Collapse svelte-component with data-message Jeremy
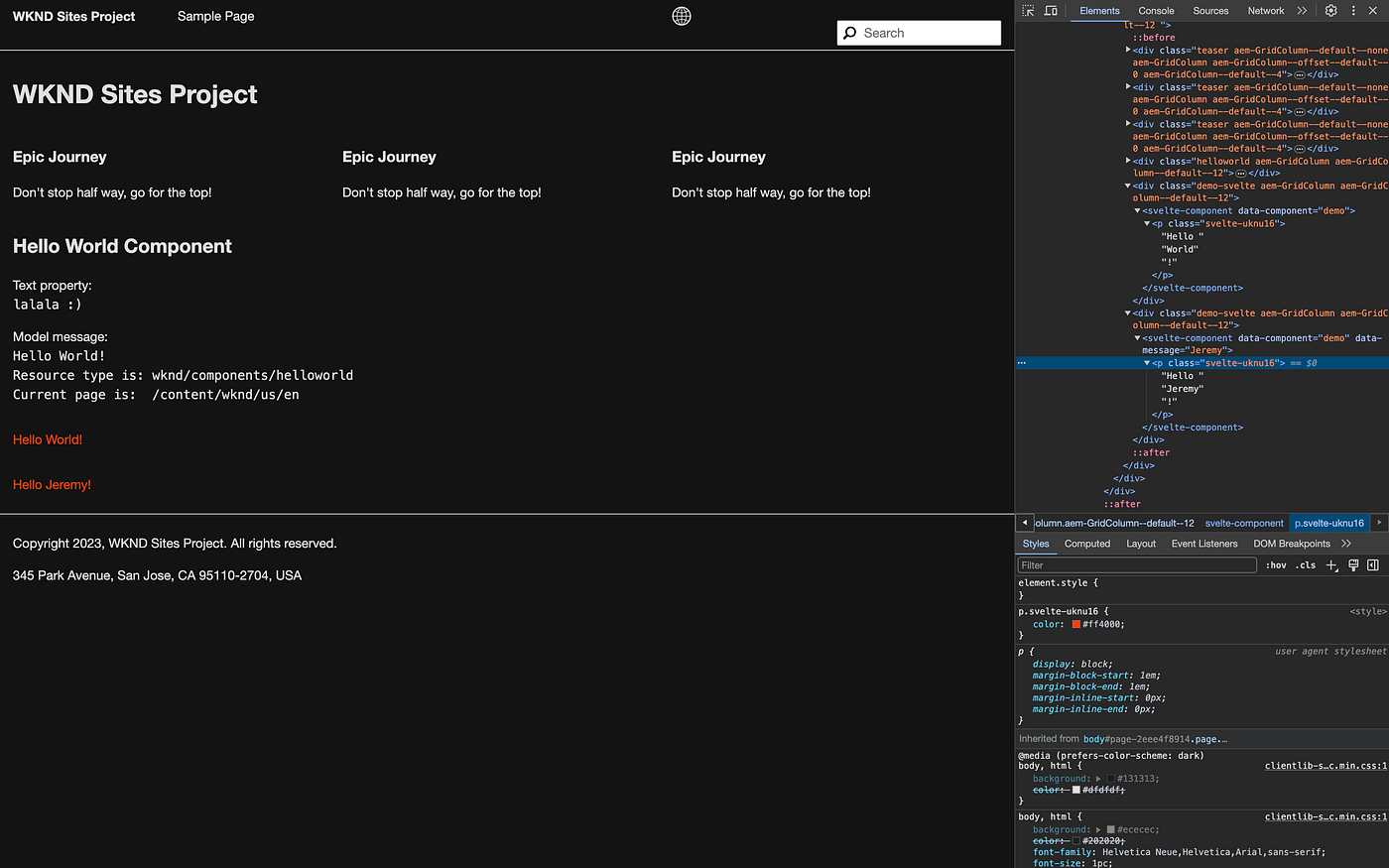1389x868 pixels. tap(1138, 338)
